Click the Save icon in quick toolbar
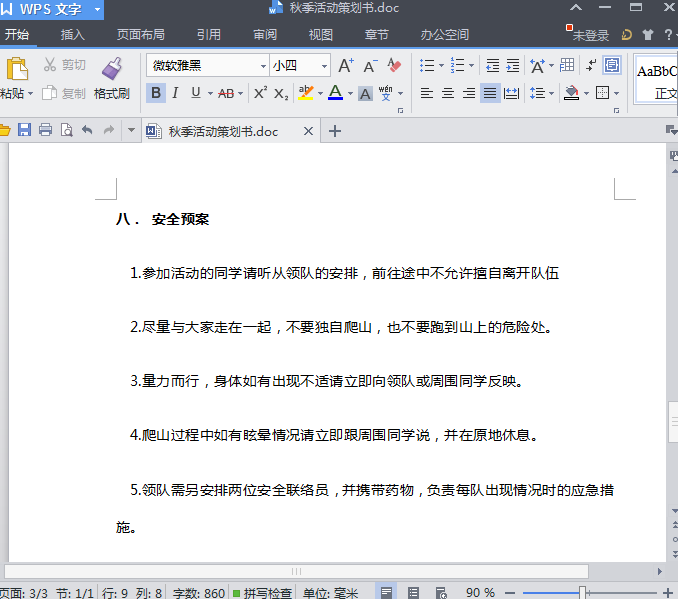This screenshot has width=678, height=599. (x=24, y=130)
